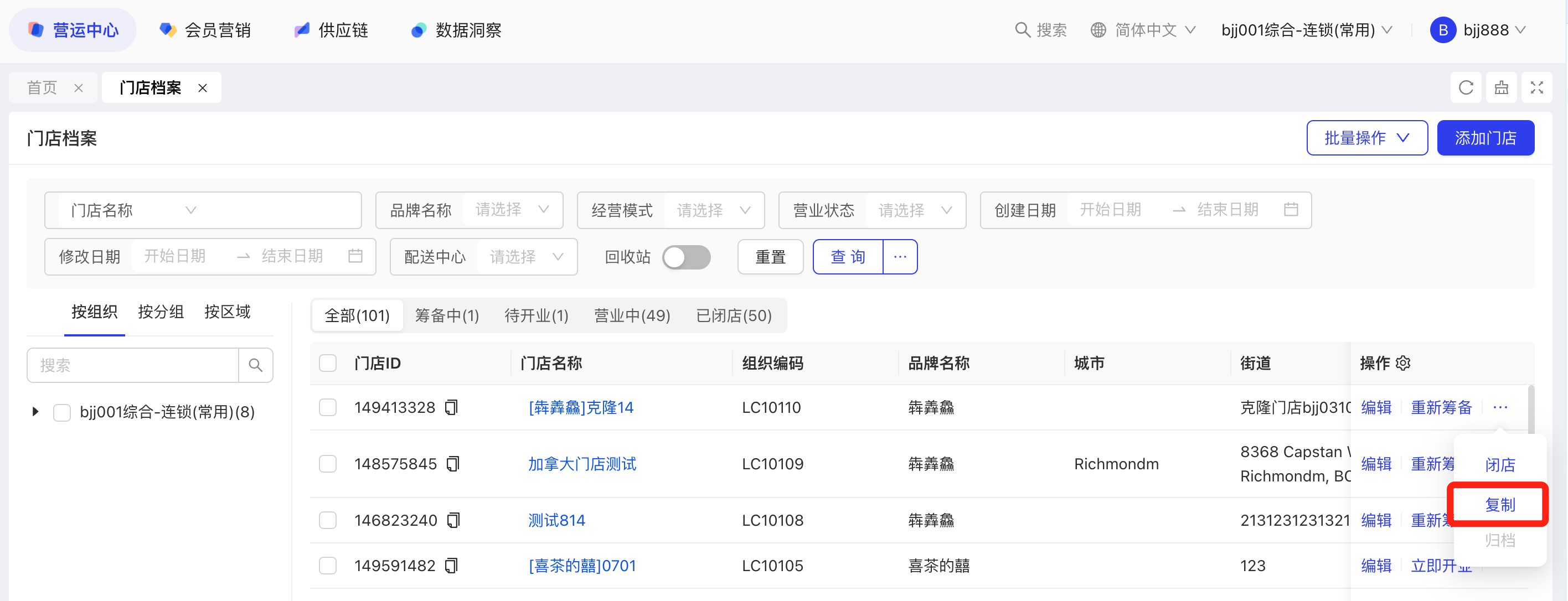Open column settings gear beside 操作
The height and width of the screenshot is (601, 1568).
[x=1403, y=363]
